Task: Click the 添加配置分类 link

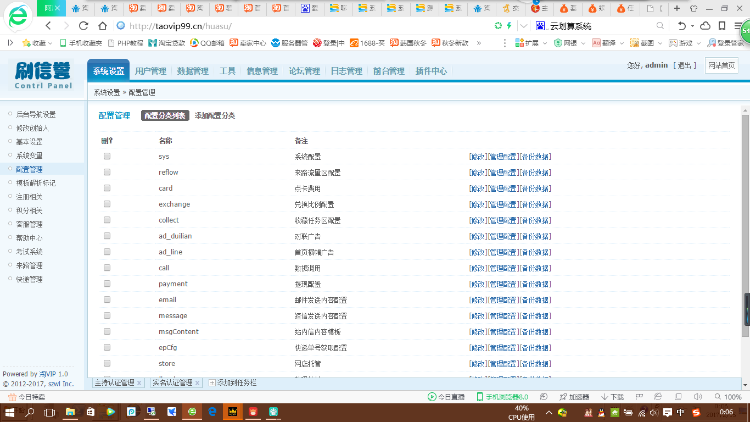Action: 215,116
